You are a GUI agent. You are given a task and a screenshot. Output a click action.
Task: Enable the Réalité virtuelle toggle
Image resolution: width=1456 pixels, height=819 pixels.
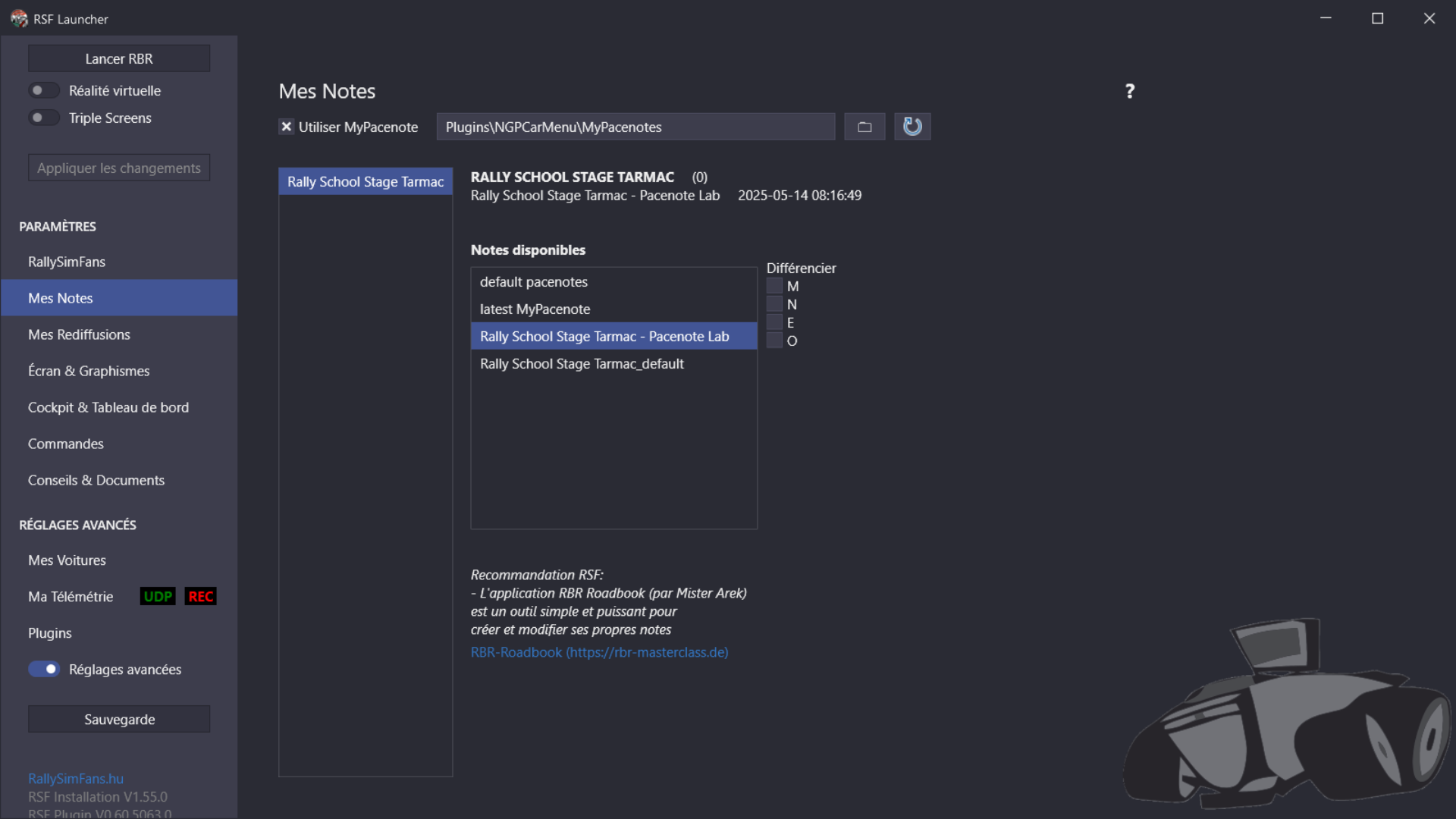coord(44,90)
